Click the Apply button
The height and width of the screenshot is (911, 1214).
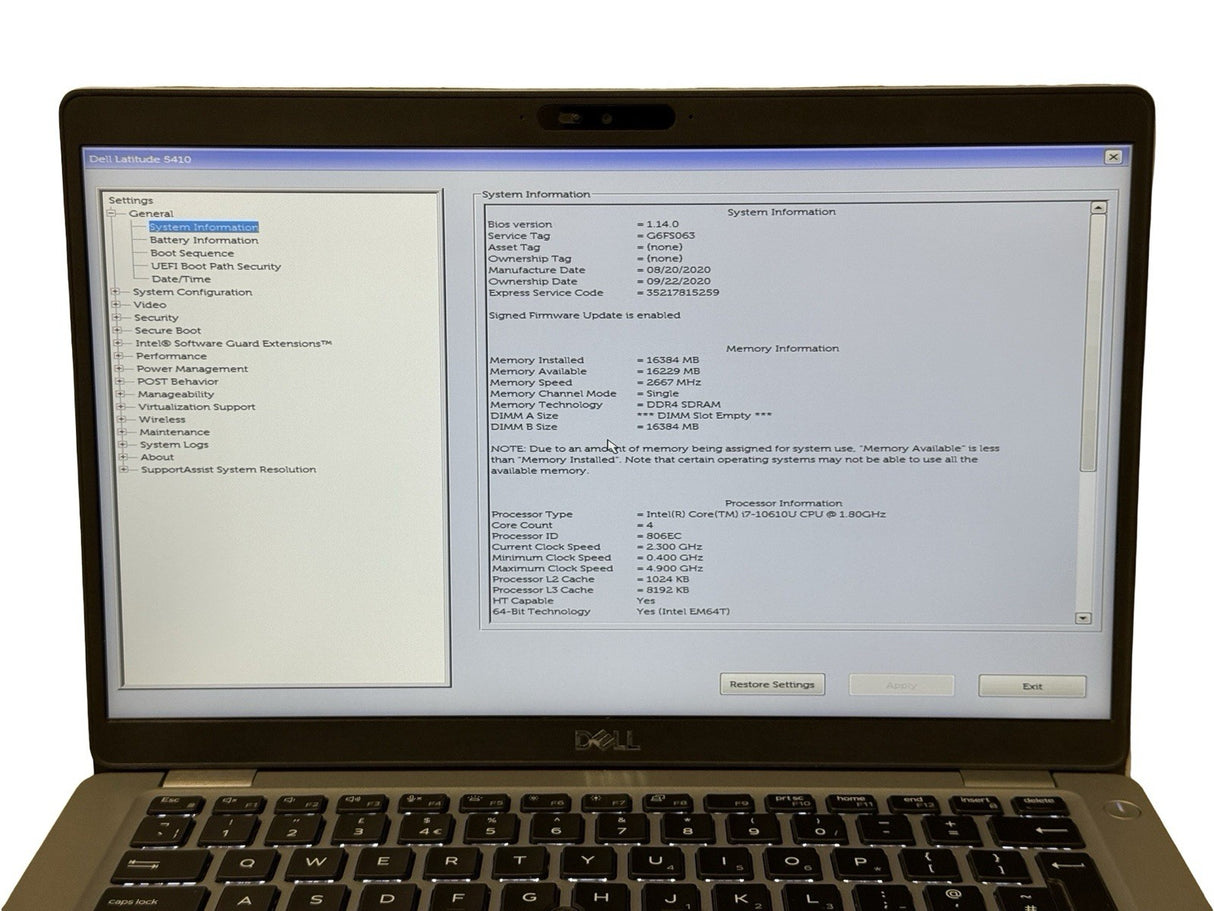click(901, 686)
